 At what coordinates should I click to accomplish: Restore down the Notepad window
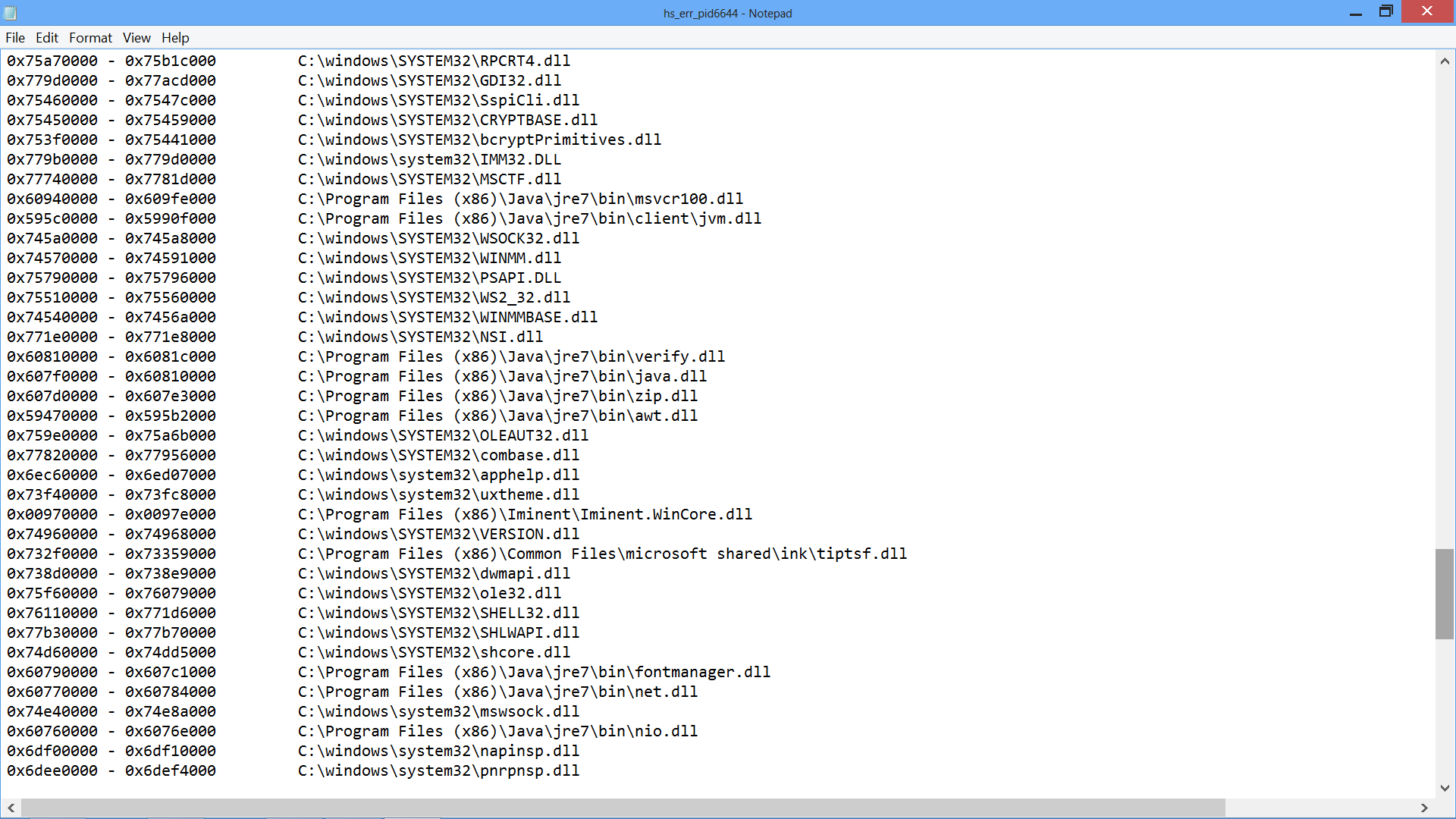point(1385,11)
